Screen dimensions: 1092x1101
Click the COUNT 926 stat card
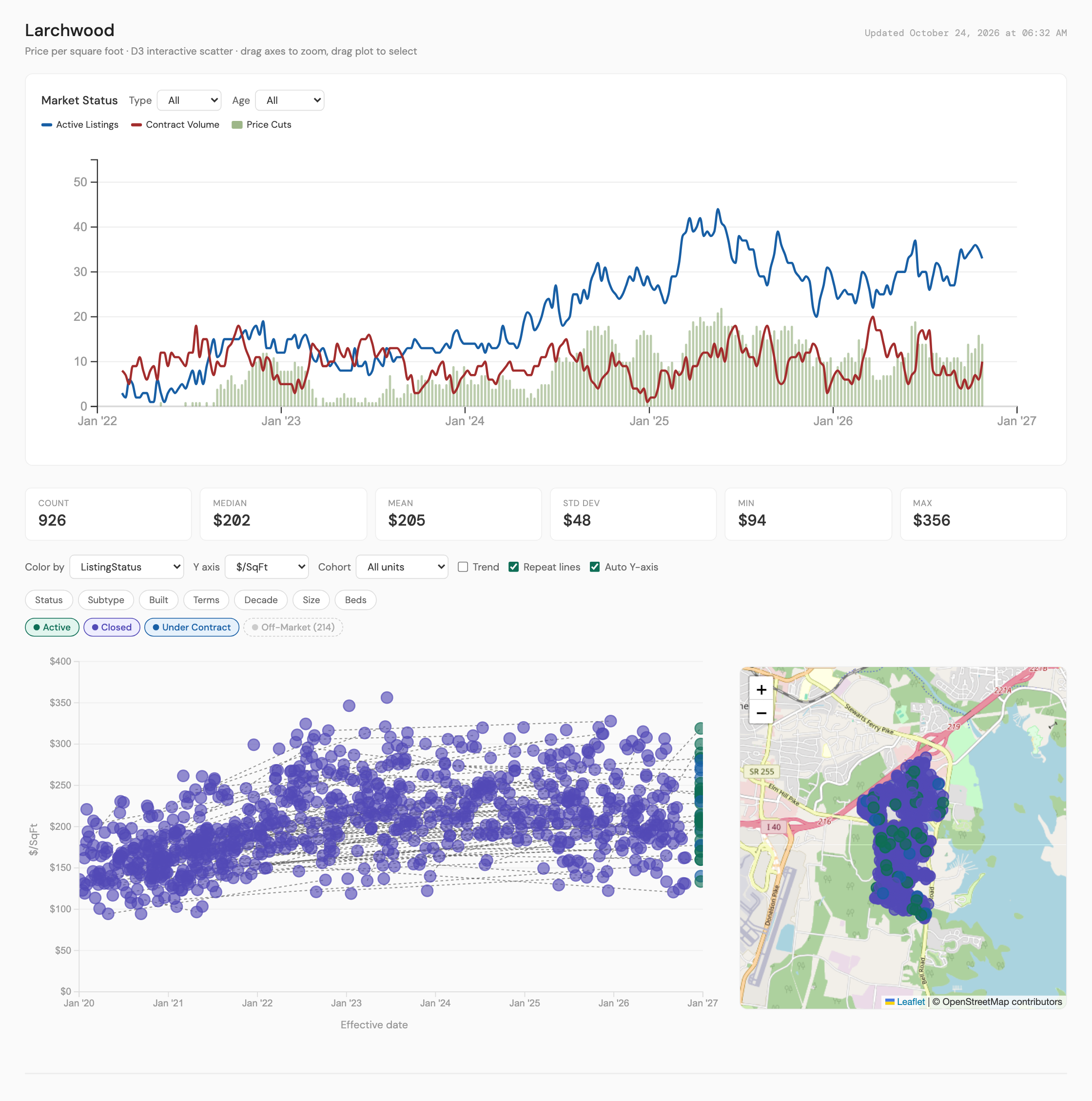108,514
